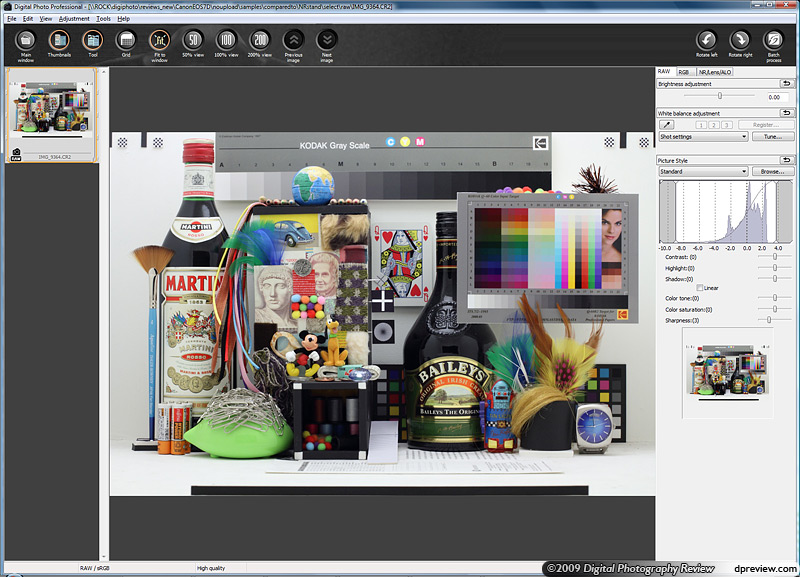
Task: Switch to 100% view
Action: 227,43
